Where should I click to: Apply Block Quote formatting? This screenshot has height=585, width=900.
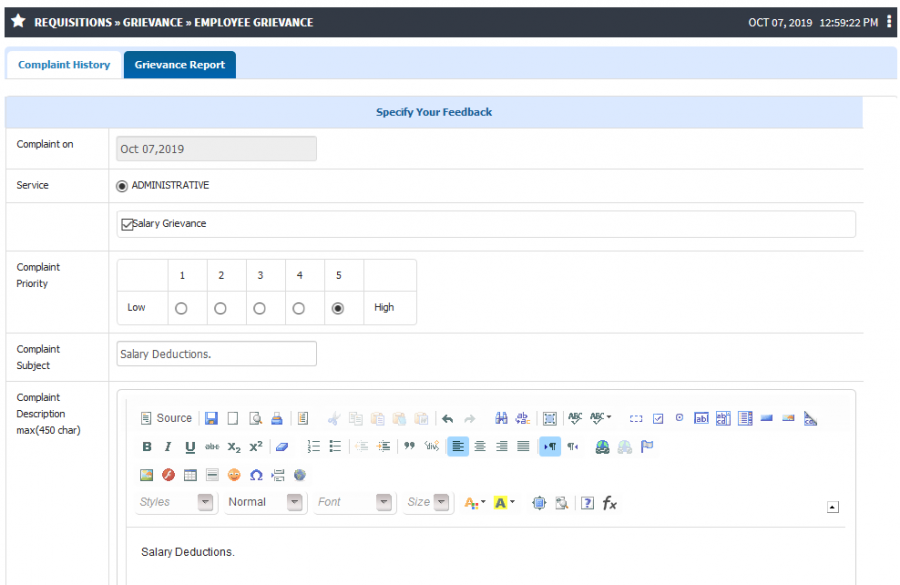tap(409, 446)
